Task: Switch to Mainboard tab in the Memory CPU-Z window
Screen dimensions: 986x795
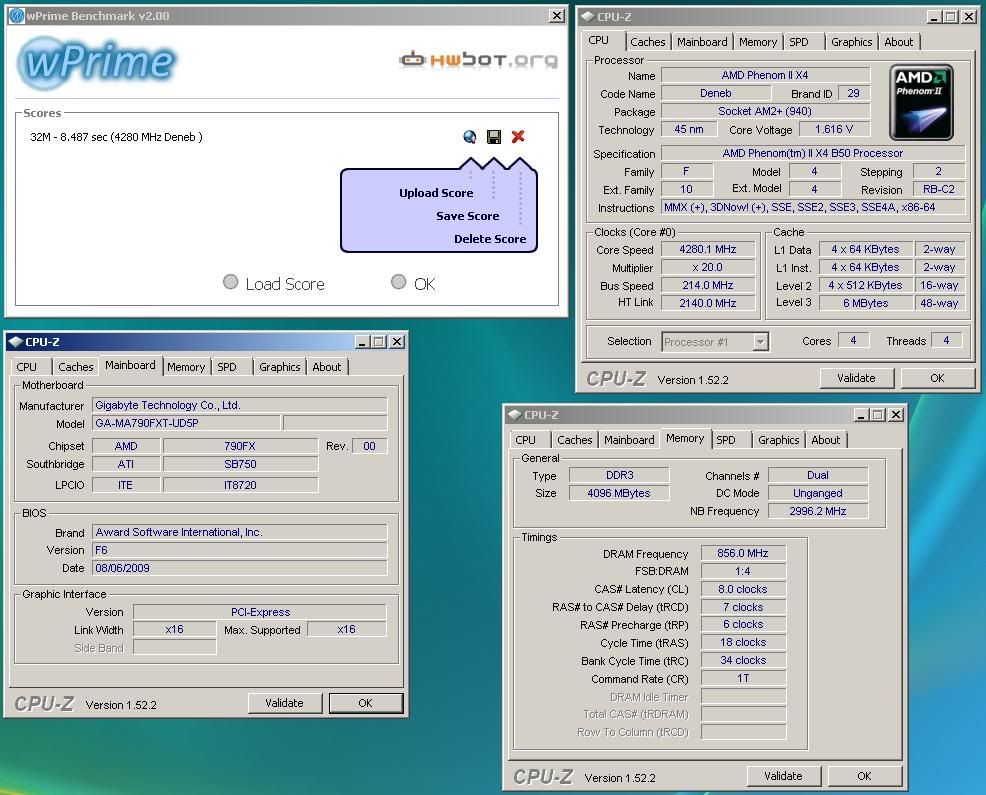Action: pyautogui.click(x=629, y=440)
